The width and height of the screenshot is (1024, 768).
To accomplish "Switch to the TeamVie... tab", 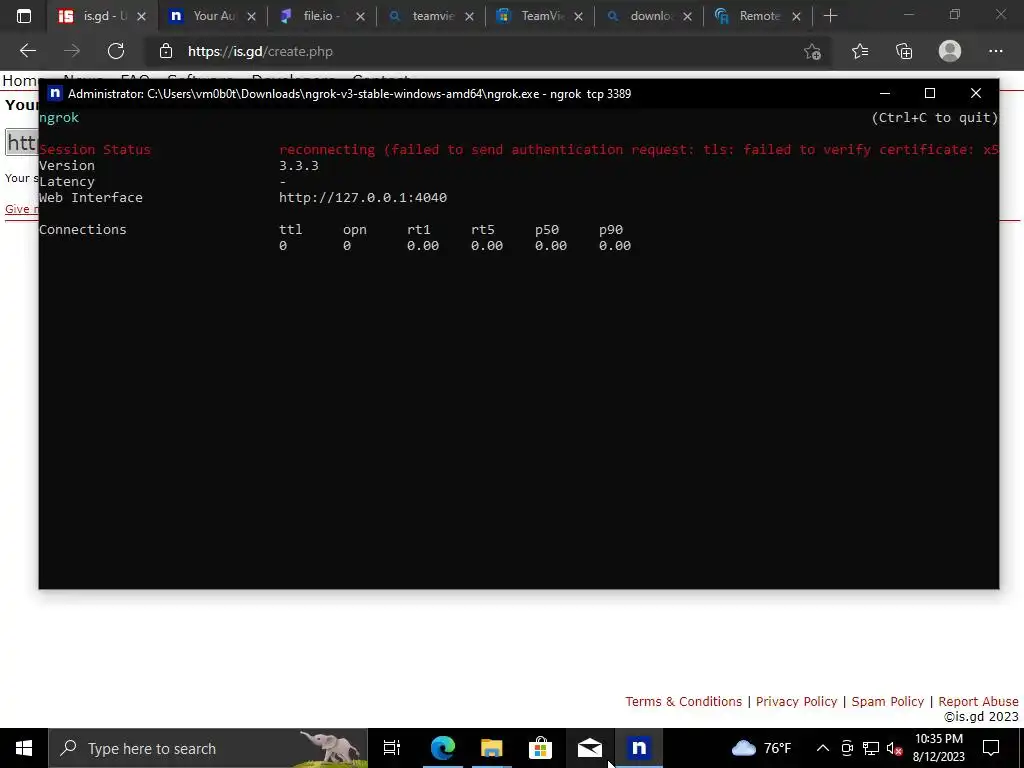I will point(538,16).
